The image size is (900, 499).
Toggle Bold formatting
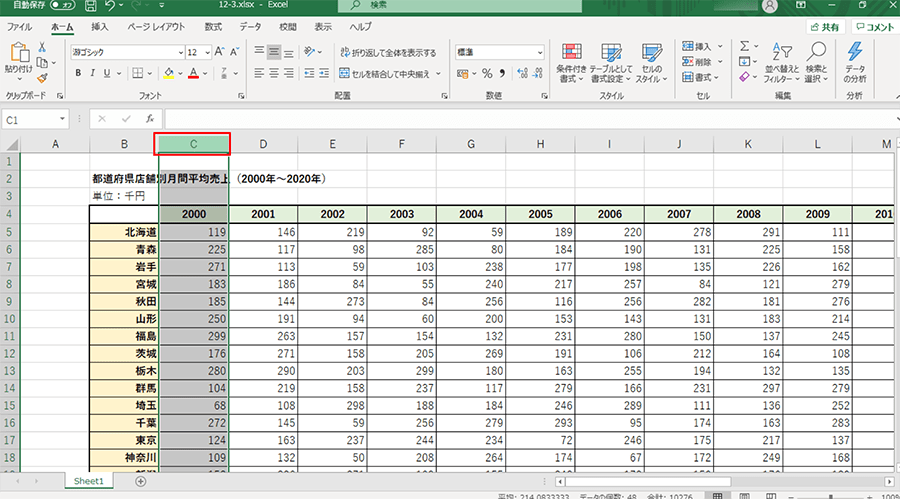pos(78,74)
